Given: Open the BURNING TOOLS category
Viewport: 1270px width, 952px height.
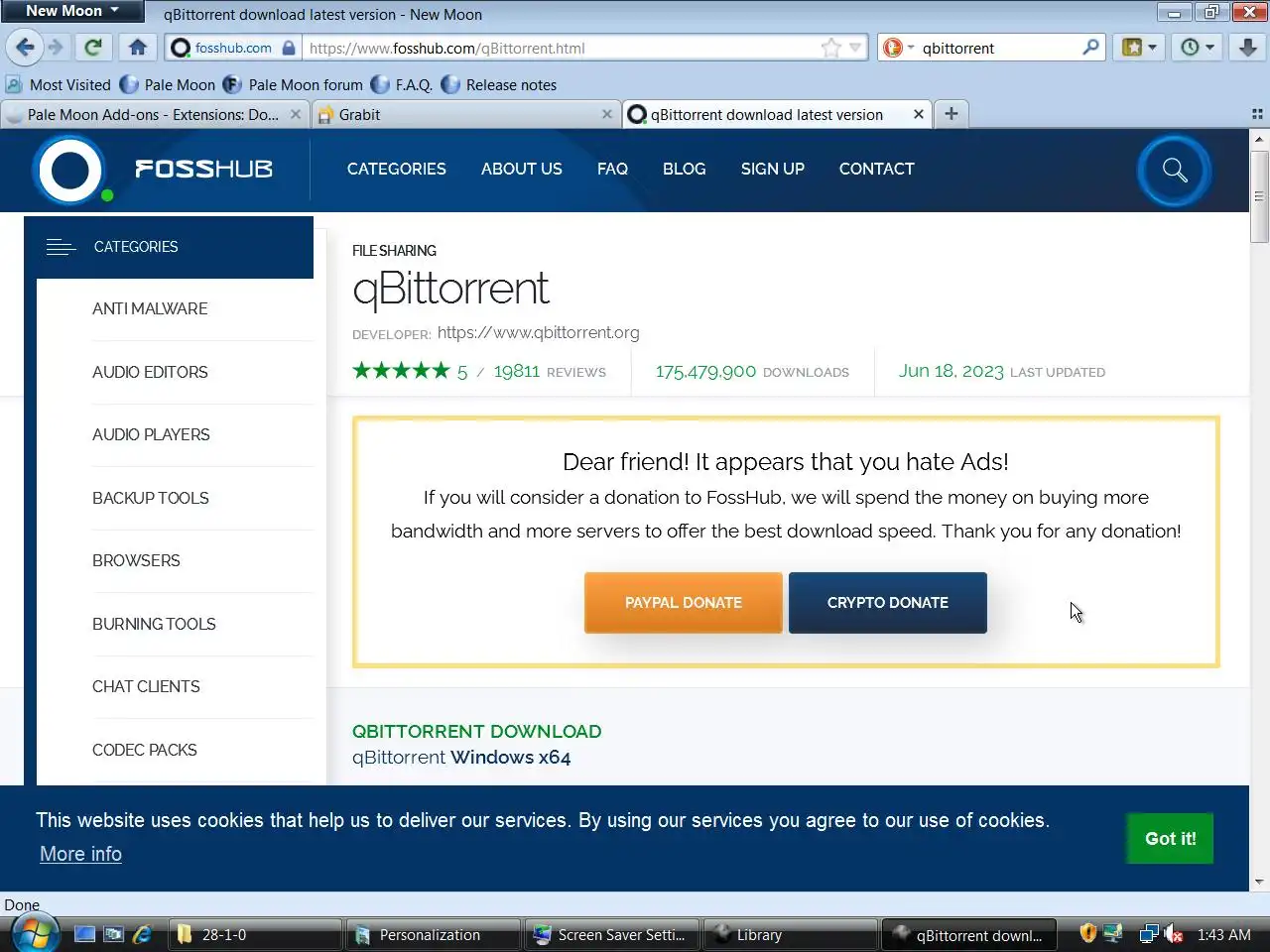Looking at the screenshot, I should pos(154,625).
